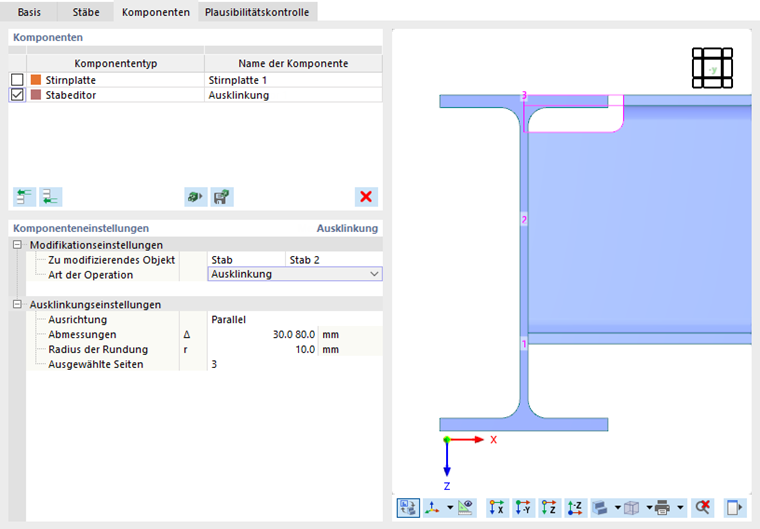The width and height of the screenshot is (760, 529).
Task: Click the coordinate axes display icon
Action: (432, 508)
